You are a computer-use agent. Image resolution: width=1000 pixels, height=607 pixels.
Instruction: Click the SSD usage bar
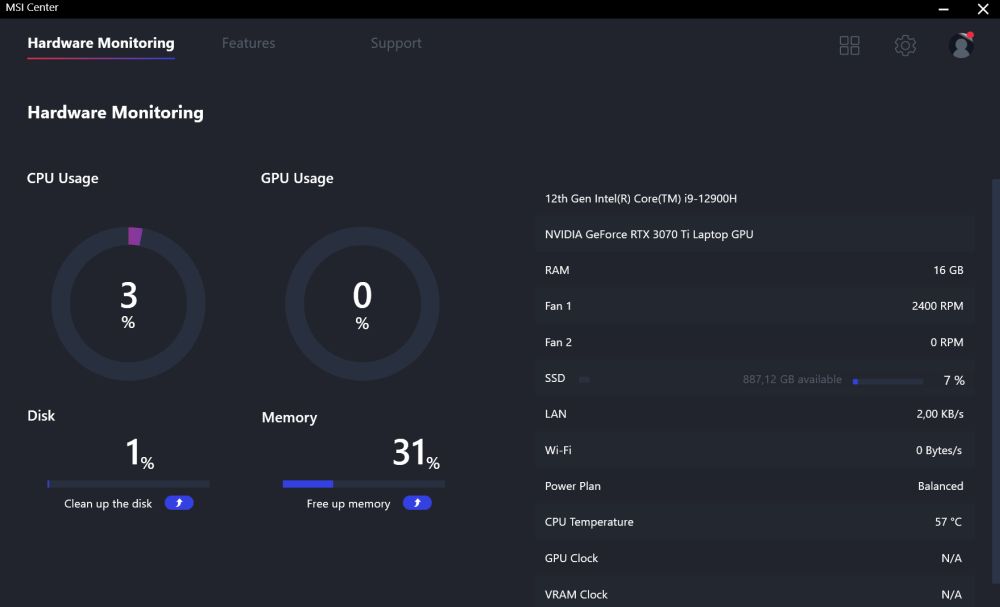[888, 381]
